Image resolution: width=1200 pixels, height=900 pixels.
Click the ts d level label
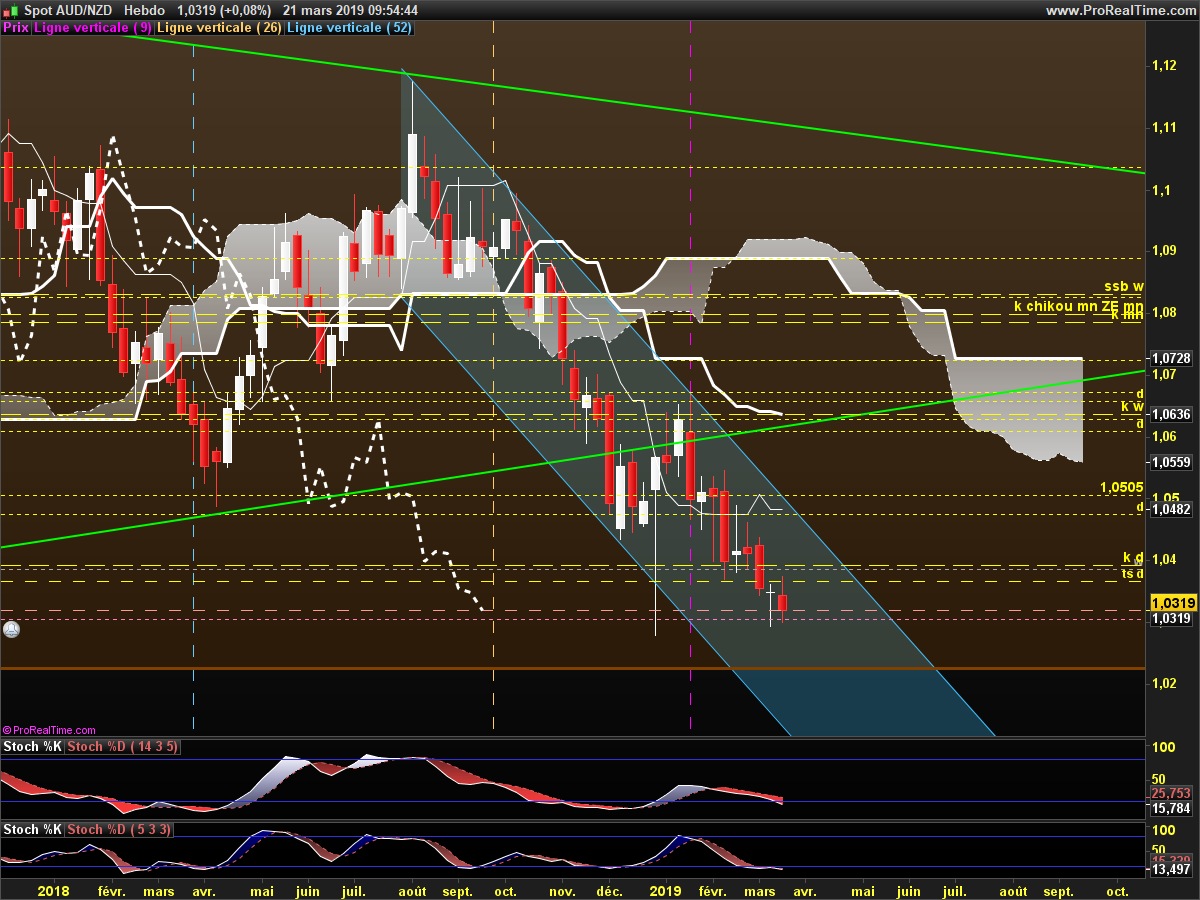coord(1133,573)
